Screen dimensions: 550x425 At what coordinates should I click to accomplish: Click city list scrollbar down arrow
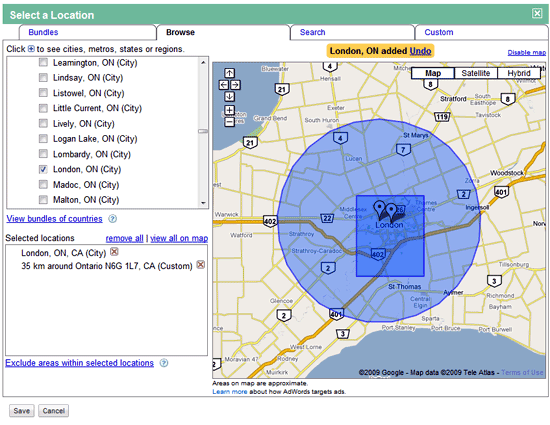click(203, 203)
